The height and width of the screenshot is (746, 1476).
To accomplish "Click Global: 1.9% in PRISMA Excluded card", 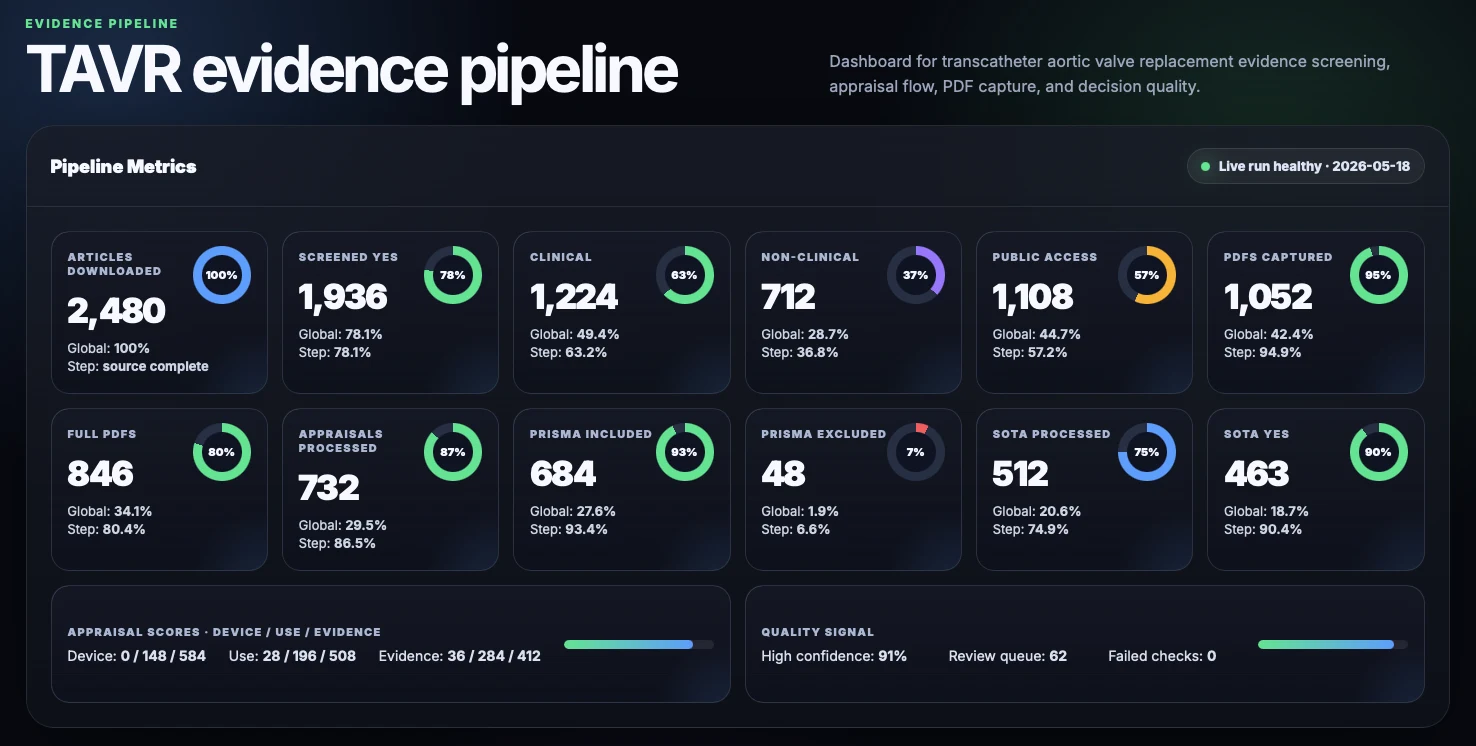I will [800, 512].
